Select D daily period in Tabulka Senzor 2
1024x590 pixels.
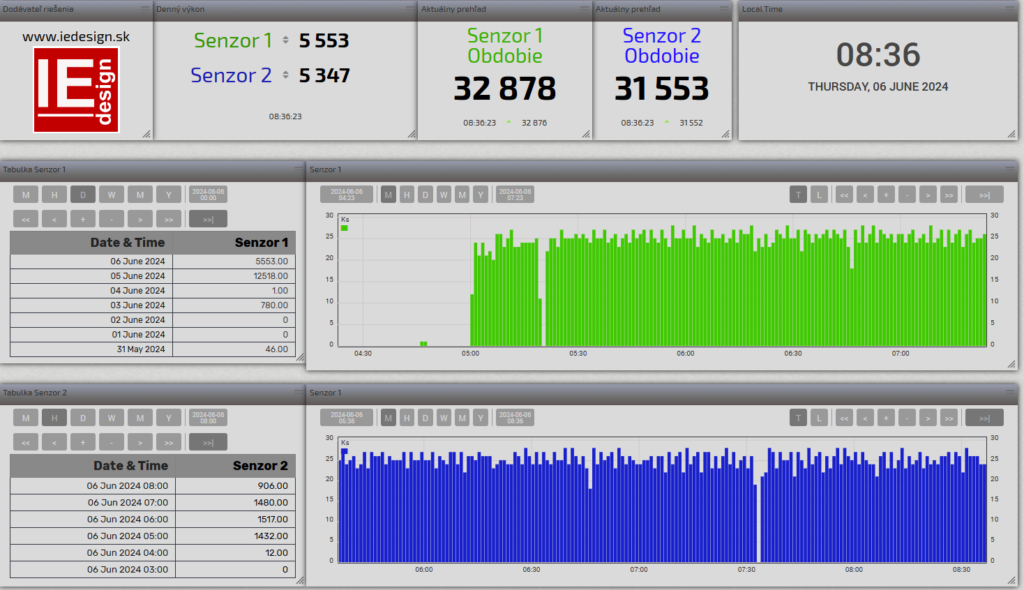click(x=83, y=418)
